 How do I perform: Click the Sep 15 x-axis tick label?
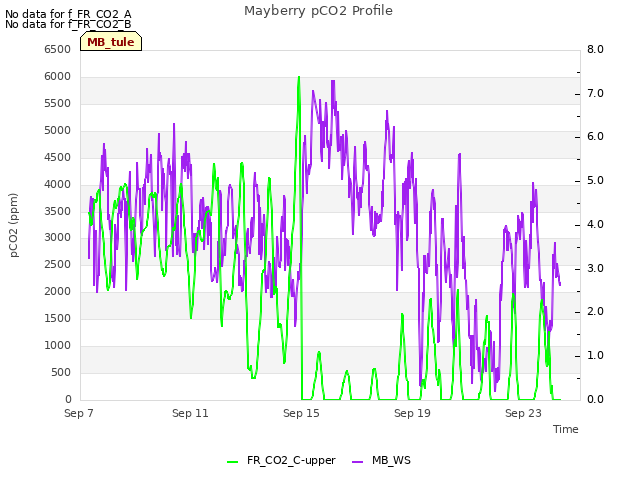[301, 413]
